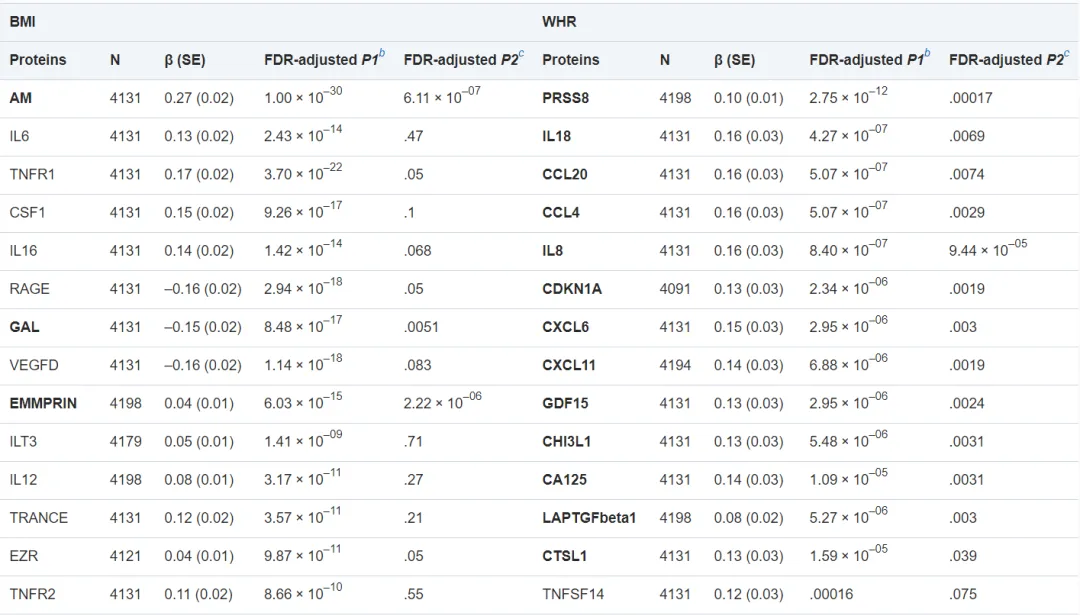The image size is (1080, 616).
Task: Click the TRANCE protein cell
Action: (39, 518)
